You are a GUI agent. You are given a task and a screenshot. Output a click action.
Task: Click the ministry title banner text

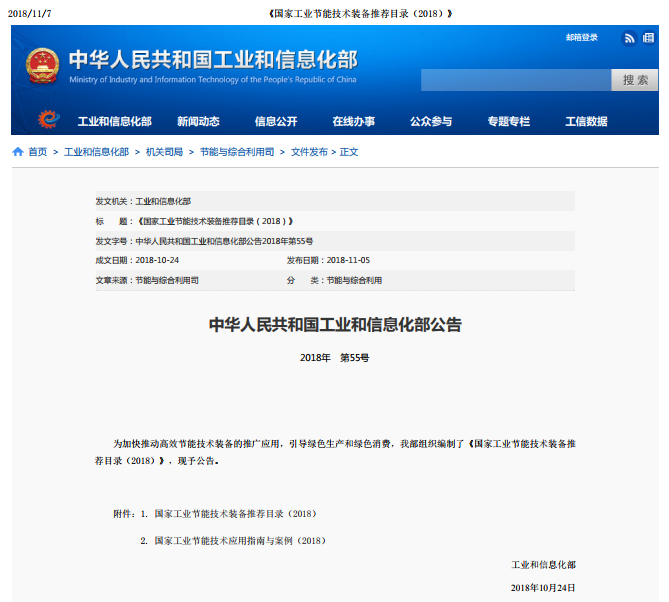213,59
